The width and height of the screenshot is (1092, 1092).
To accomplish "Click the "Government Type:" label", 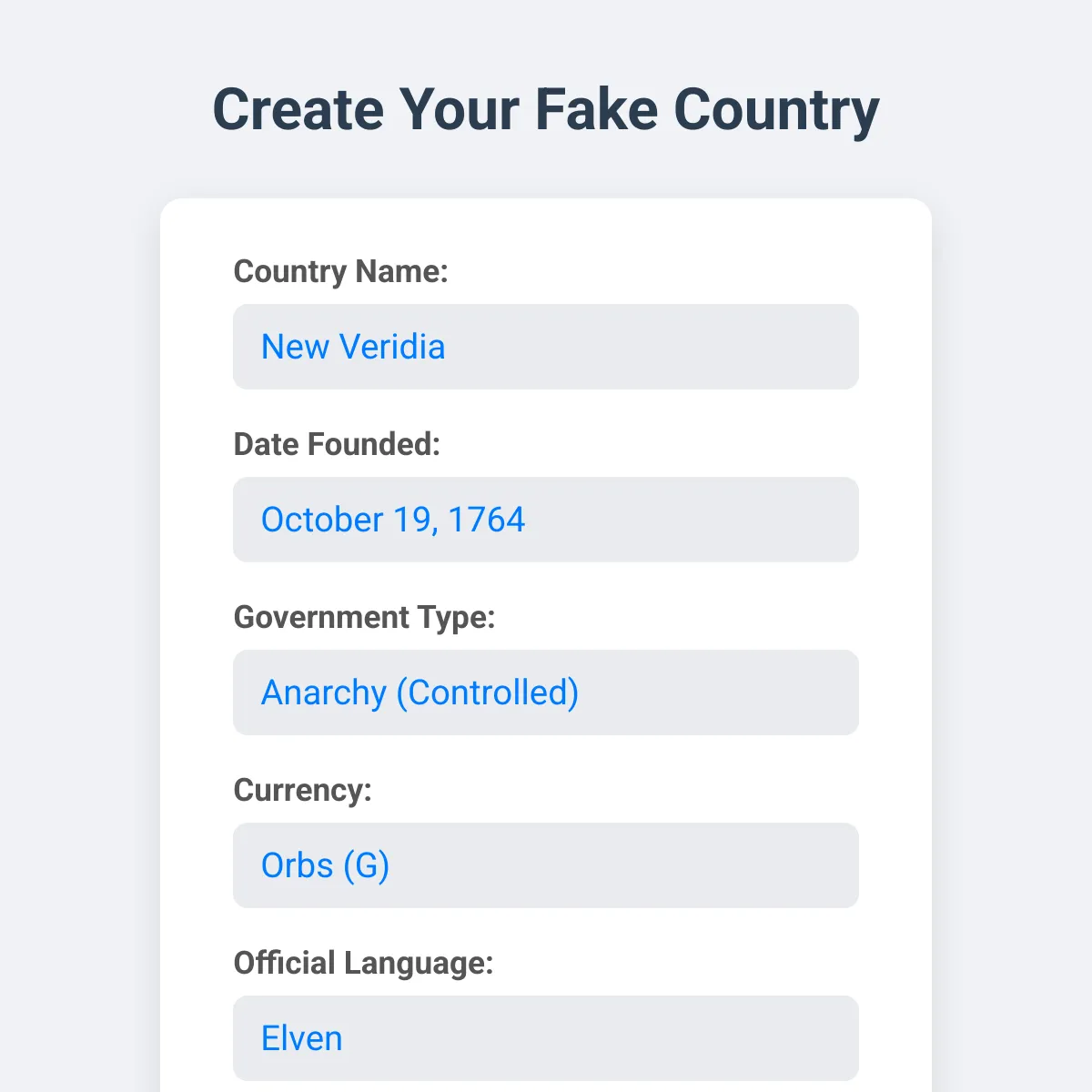I will [364, 617].
